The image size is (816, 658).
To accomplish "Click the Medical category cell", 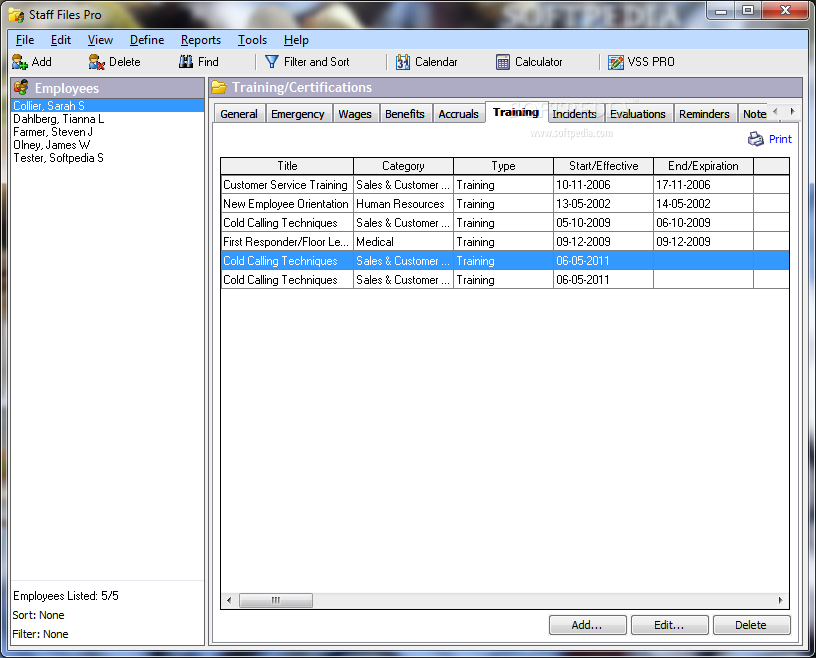I will click(x=403, y=242).
